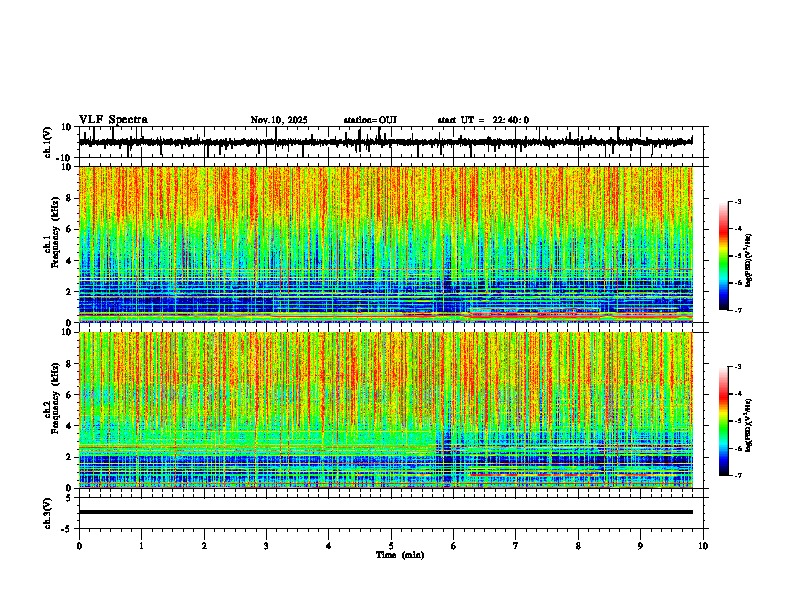Screen dimensions: 792x612
Task: Click the "-3" label on ch.2 color bar
Action: pyautogui.click(x=738, y=367)
